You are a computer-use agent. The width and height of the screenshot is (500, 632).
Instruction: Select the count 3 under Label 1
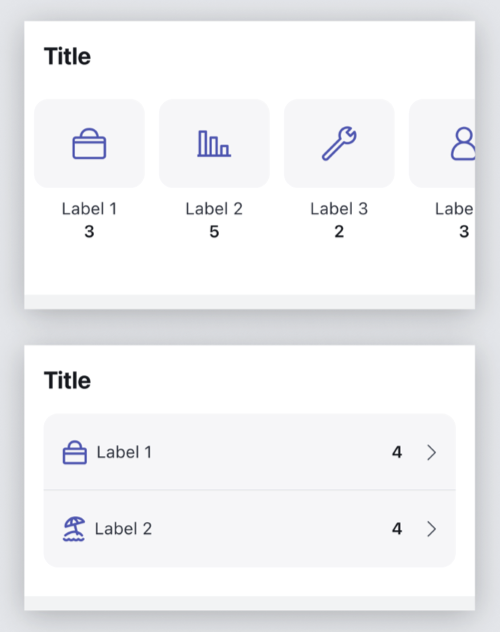[x=89, y=232]
